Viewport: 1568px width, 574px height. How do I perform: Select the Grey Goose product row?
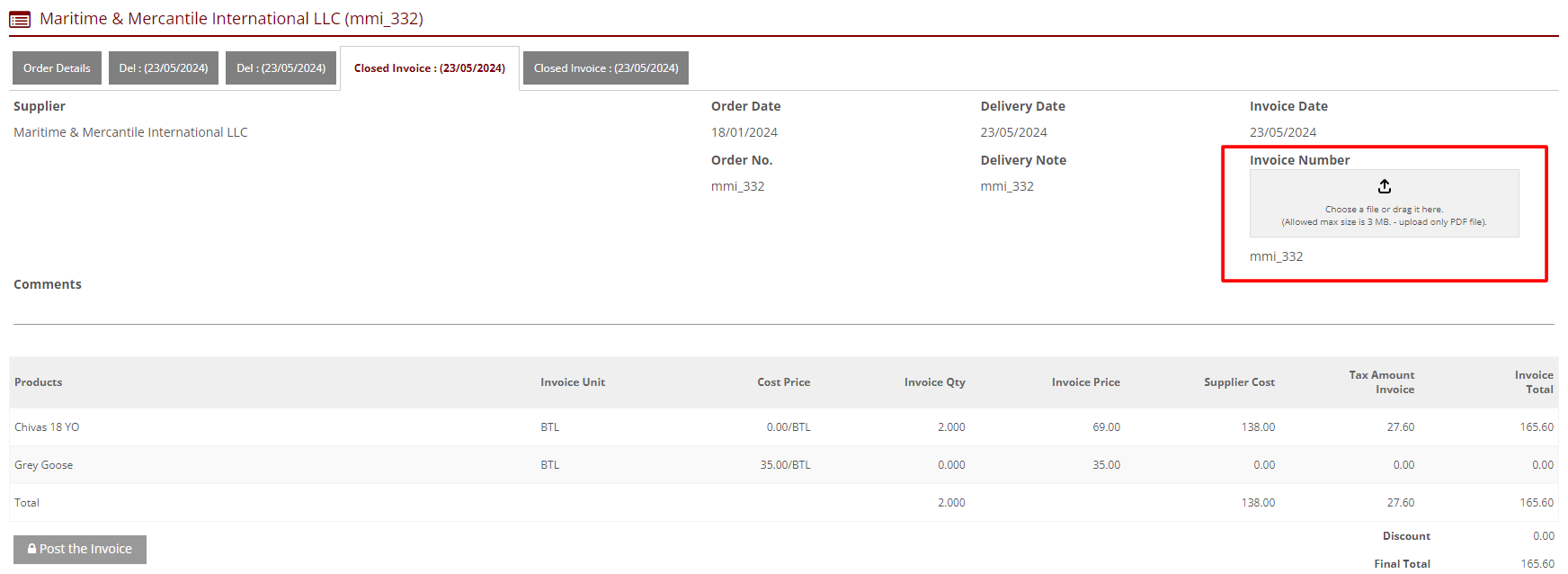tap(44, 465)
